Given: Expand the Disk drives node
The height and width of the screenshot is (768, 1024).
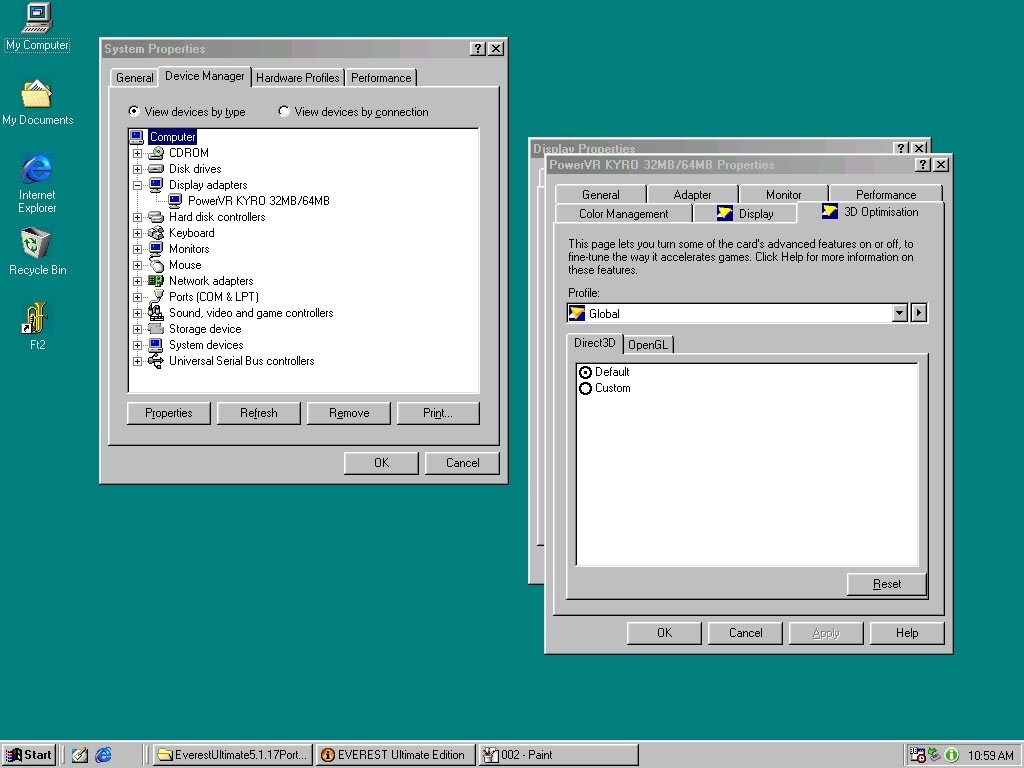Looking at the screenshot, I should coord(137,169).
